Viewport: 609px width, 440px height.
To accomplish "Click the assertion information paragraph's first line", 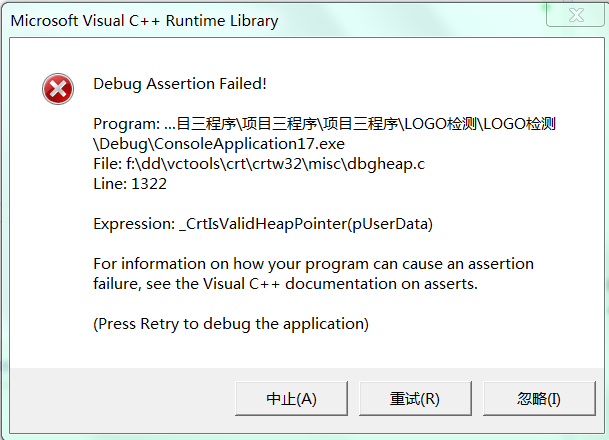I will tap(313, 264).
